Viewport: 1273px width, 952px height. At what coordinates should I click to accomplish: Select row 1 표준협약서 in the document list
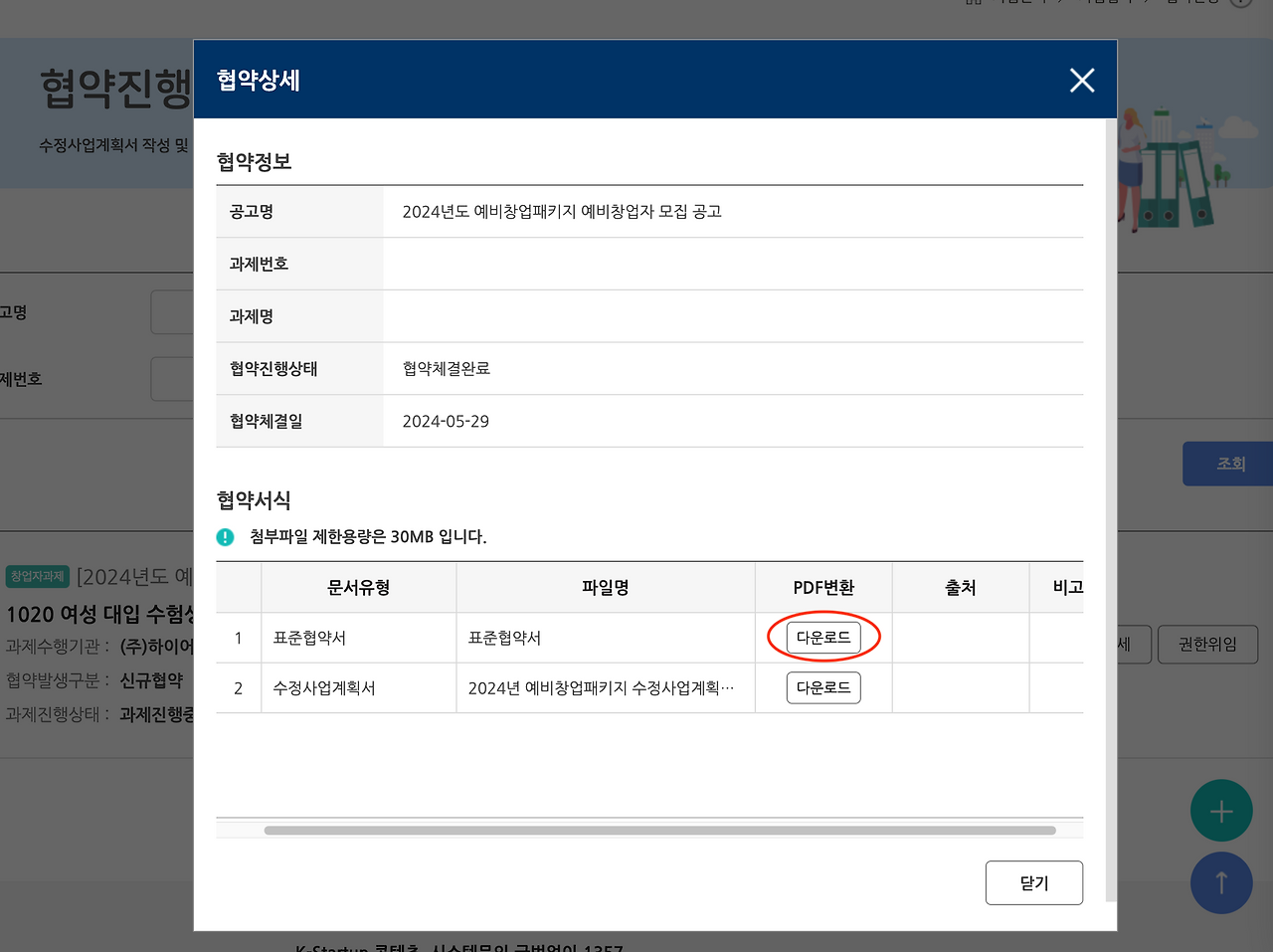(x=358, y=637)
